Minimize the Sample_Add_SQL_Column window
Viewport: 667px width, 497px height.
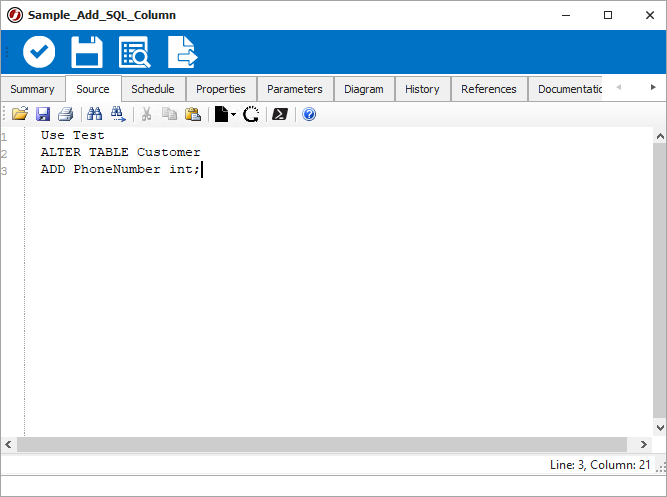click(566, 15)
